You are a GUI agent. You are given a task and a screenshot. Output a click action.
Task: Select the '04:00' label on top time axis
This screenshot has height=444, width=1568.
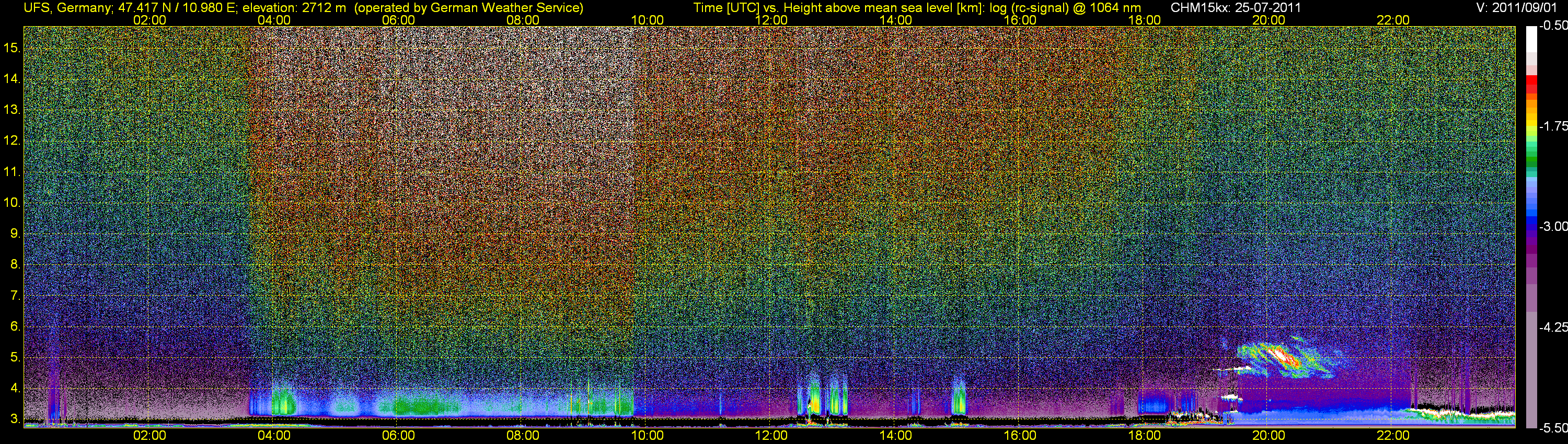(x=274, y=20)
